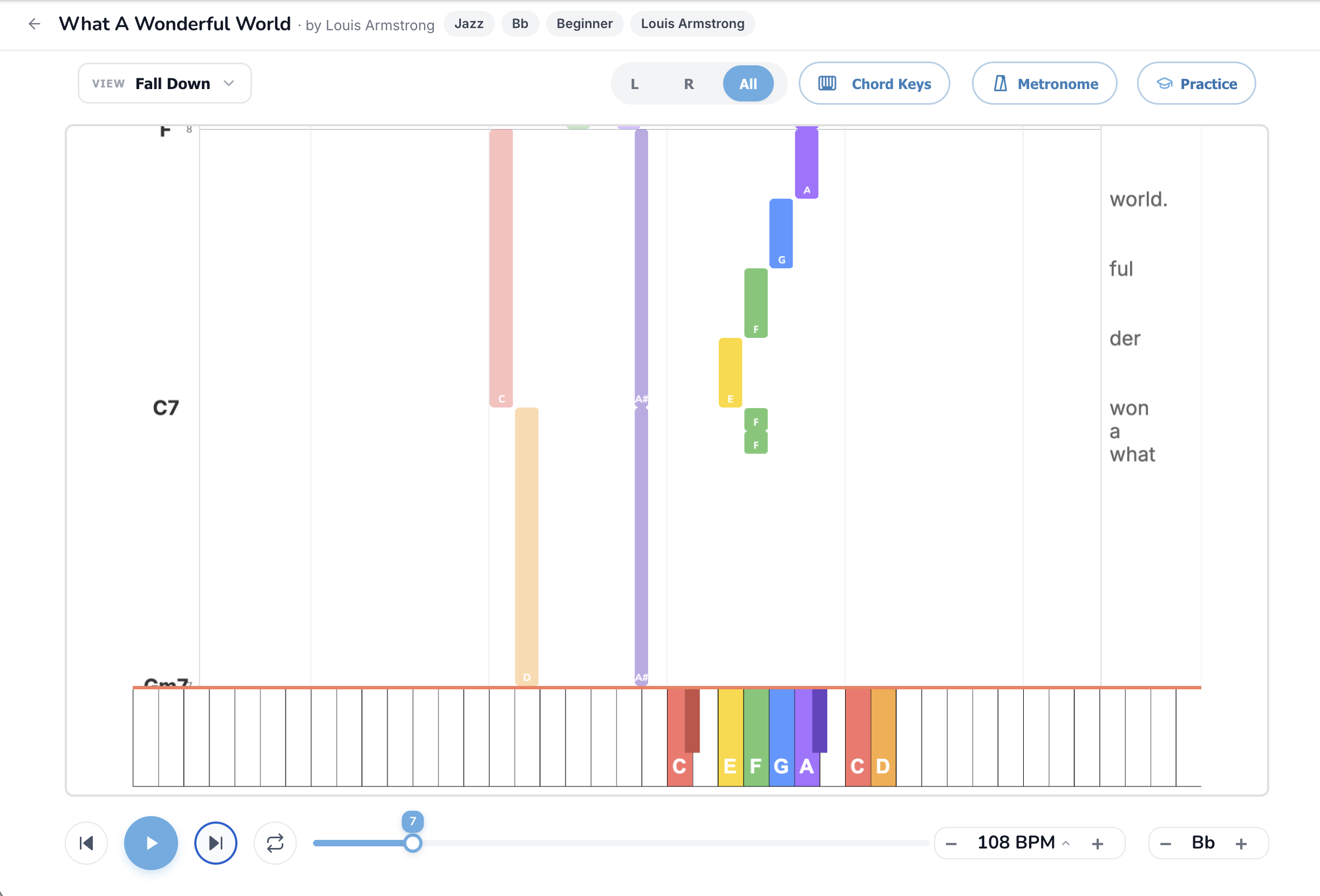Click the lyric word 'what'
Viewport: 1320px width, 896px height.
[1132, 454]
